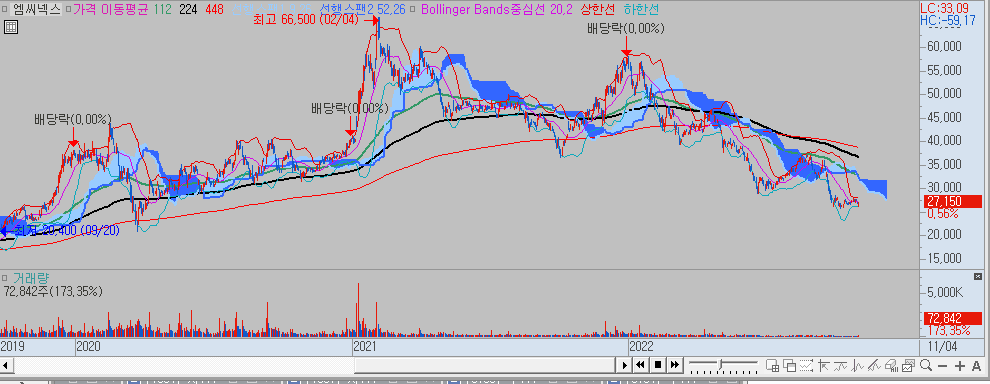Click the 2022 배당락(0,00%) marker
The image size is (990, 384).
pyautogui.click(x=626, y=28)
